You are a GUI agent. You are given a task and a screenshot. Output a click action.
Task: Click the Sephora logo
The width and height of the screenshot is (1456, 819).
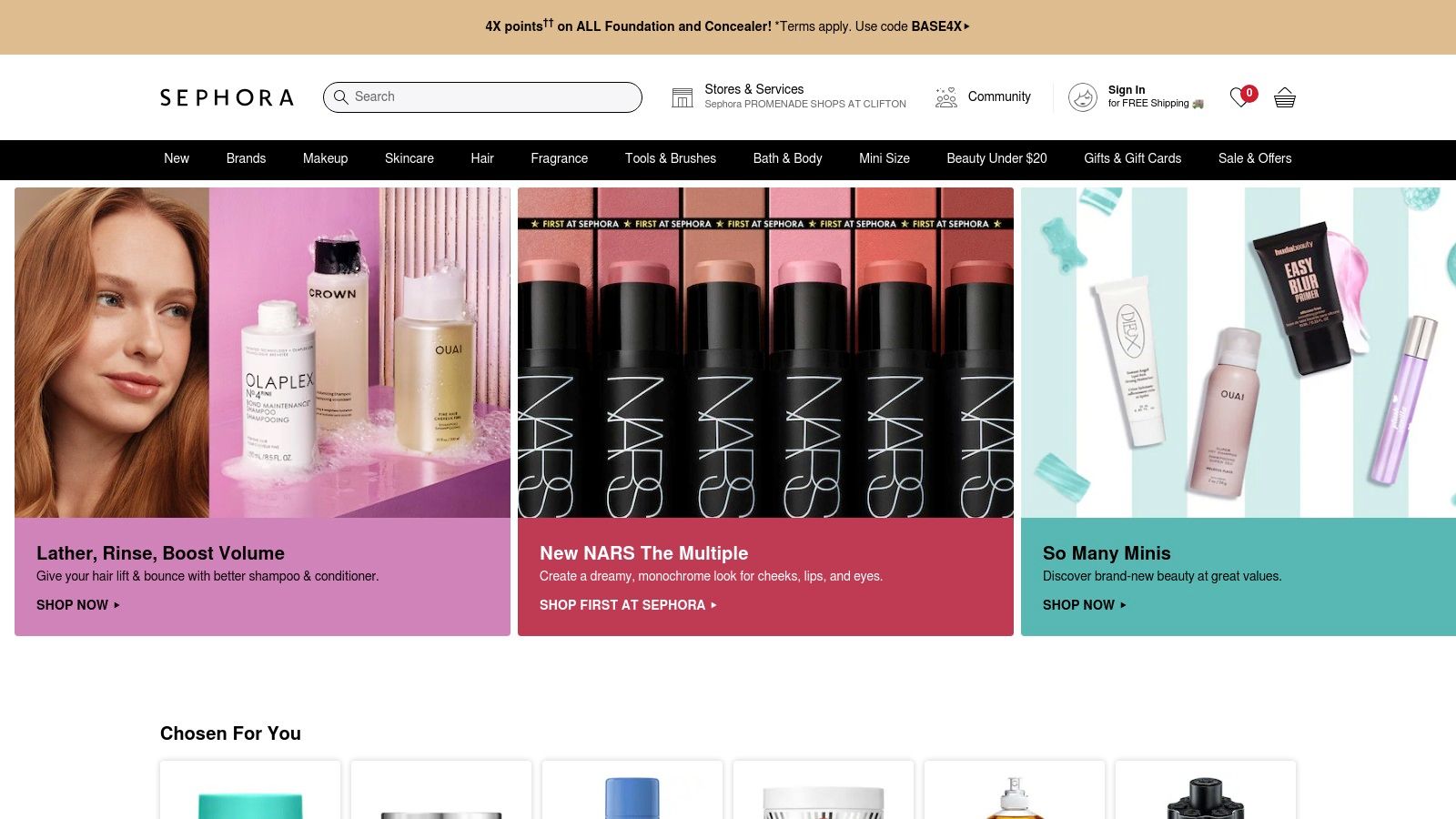point(227,97)
